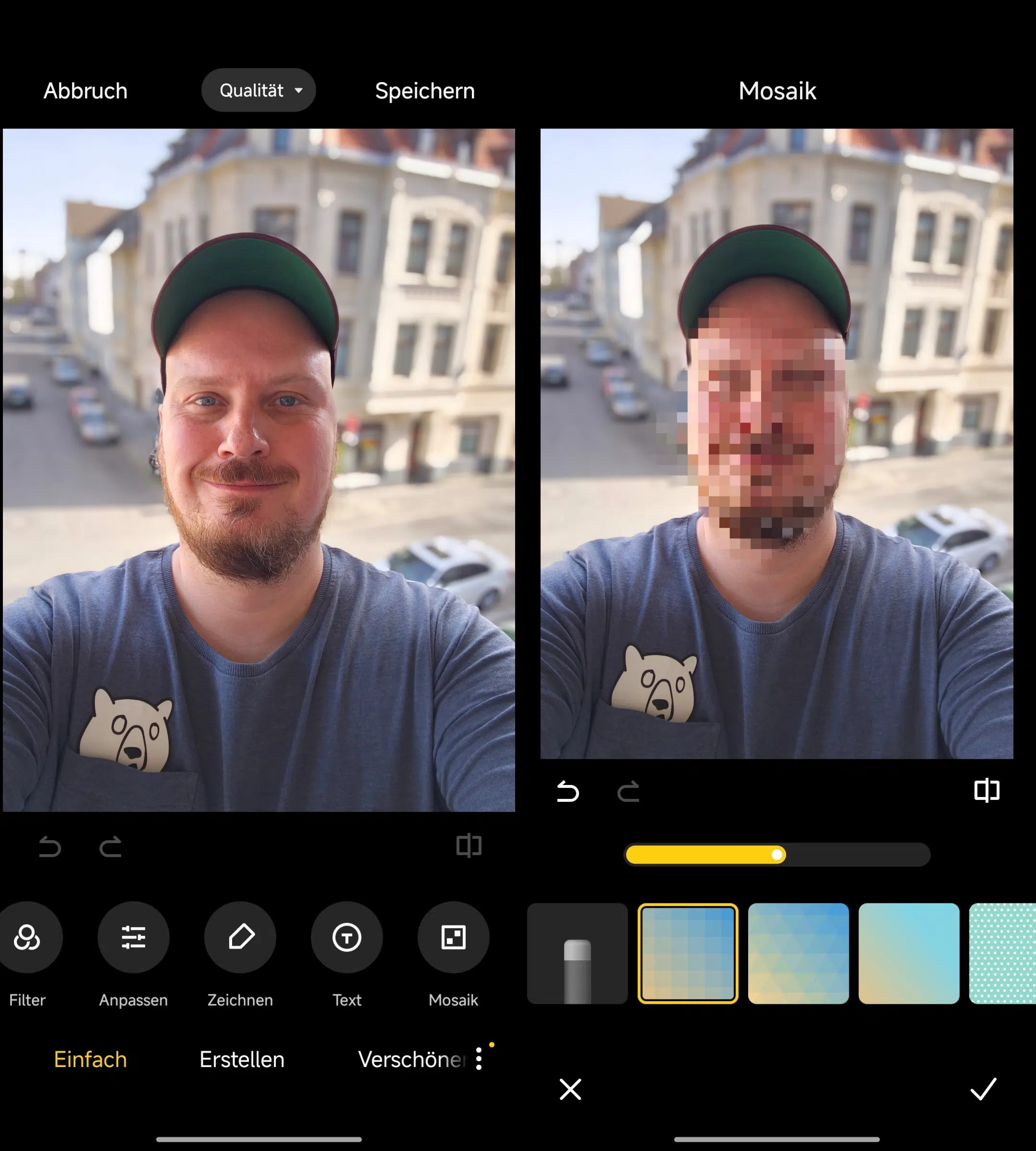Select the square pixel mosaic style

tap(688, 953)
